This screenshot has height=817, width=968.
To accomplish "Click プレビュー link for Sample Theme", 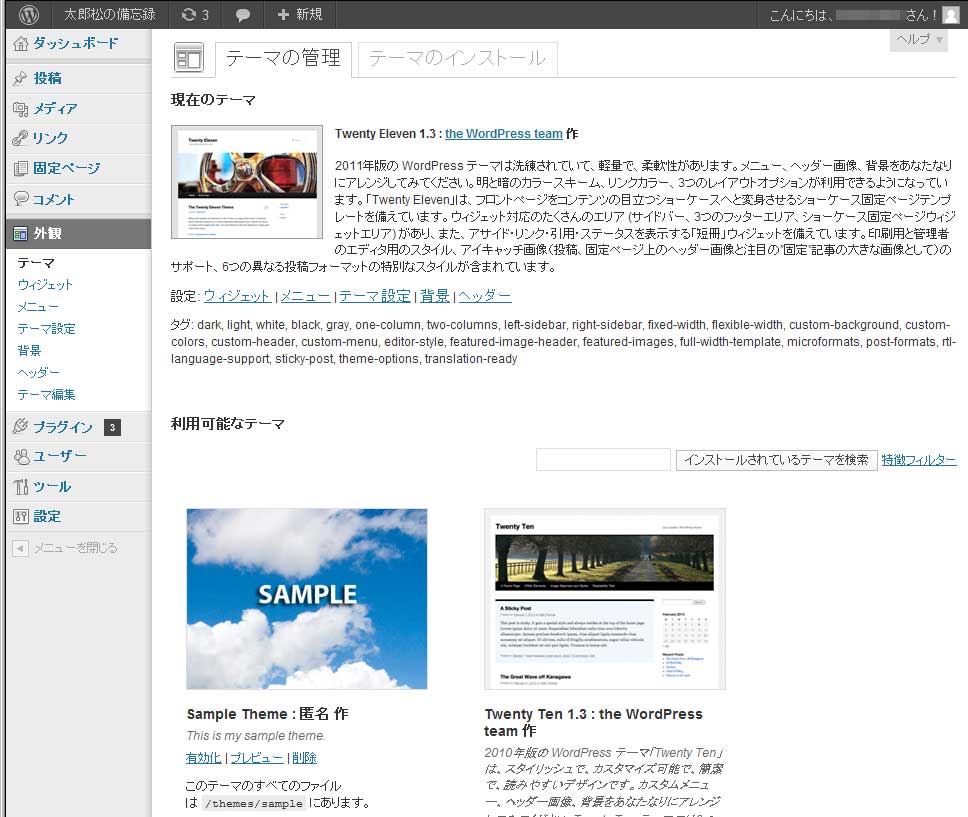I will pyautogui.click(x=257, y=758).
